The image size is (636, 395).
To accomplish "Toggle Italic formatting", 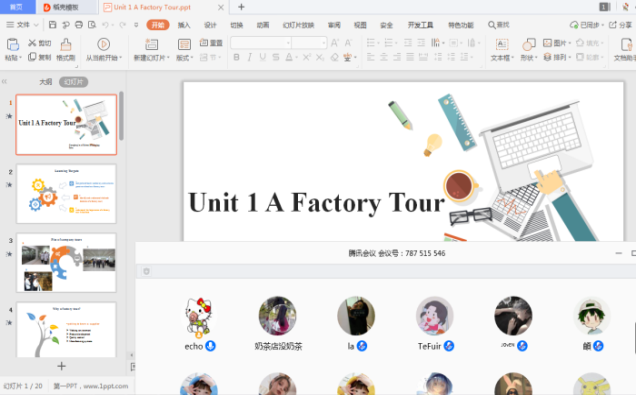I will click(249, 57).
